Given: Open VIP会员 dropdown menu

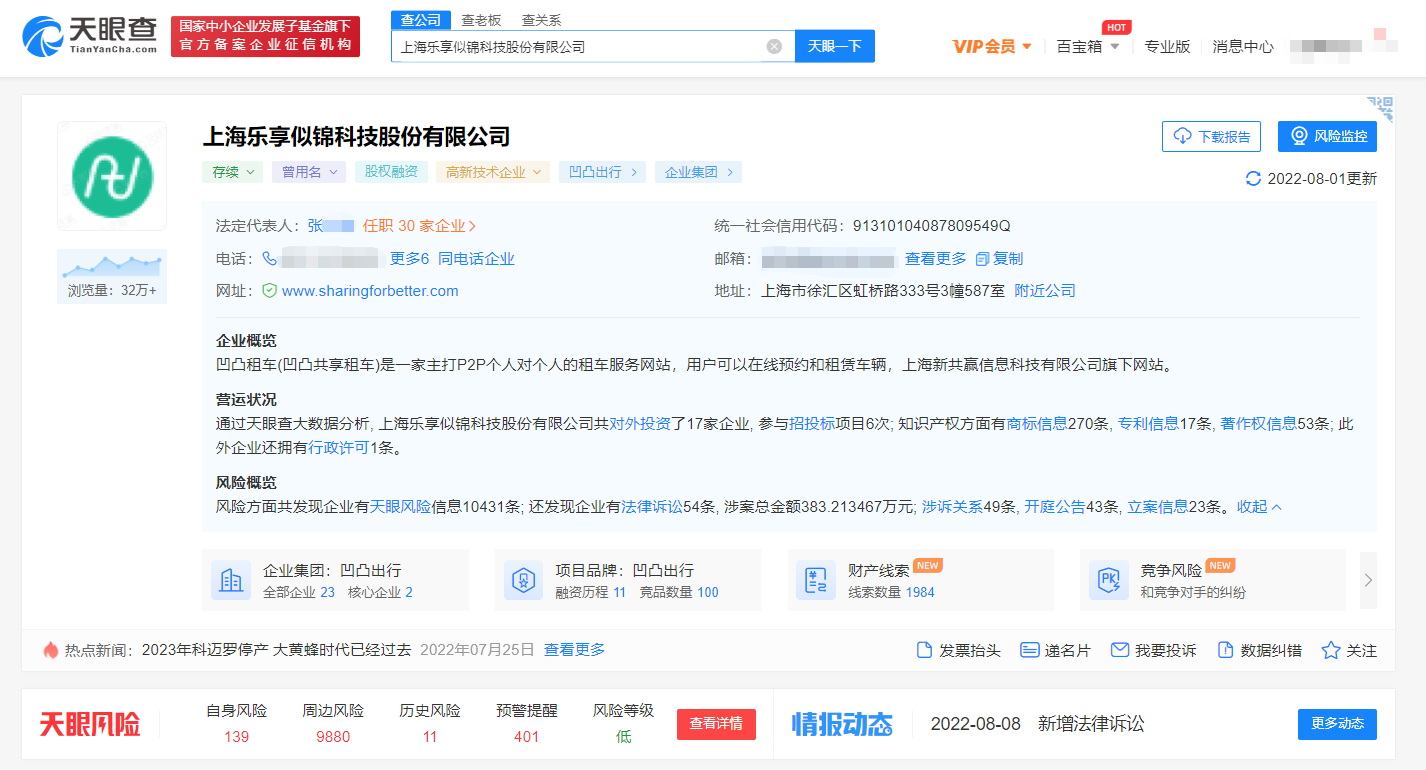Looking at the screenshot, I should pos(992,46).
